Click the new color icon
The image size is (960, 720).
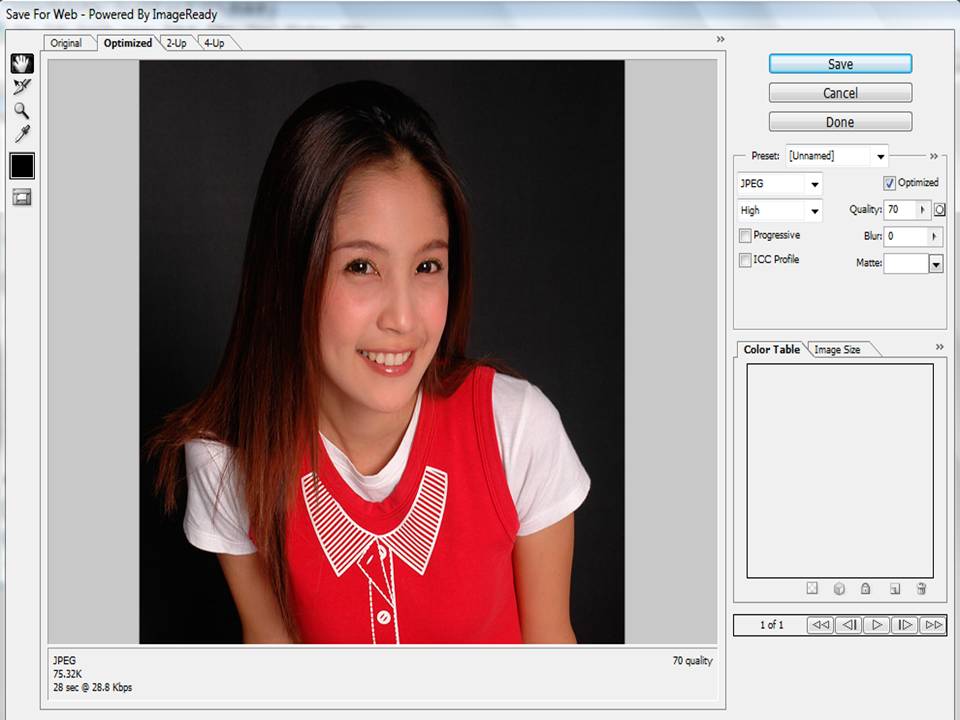click(894, 589)
